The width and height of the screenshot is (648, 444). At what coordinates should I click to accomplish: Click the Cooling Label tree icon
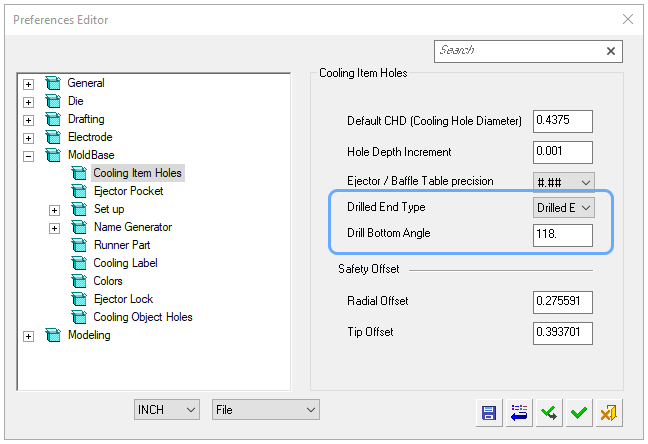(79, 263)
